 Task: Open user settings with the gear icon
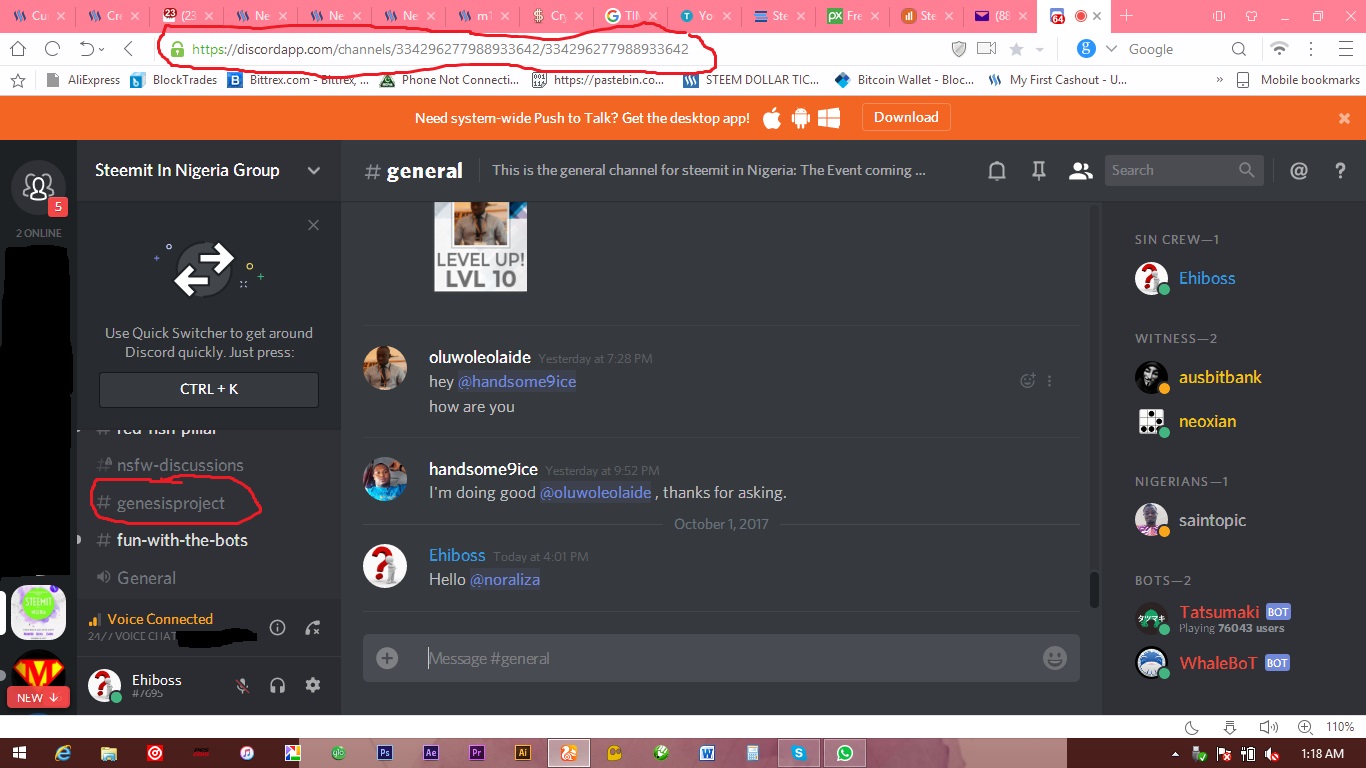[x=313, y=685]
